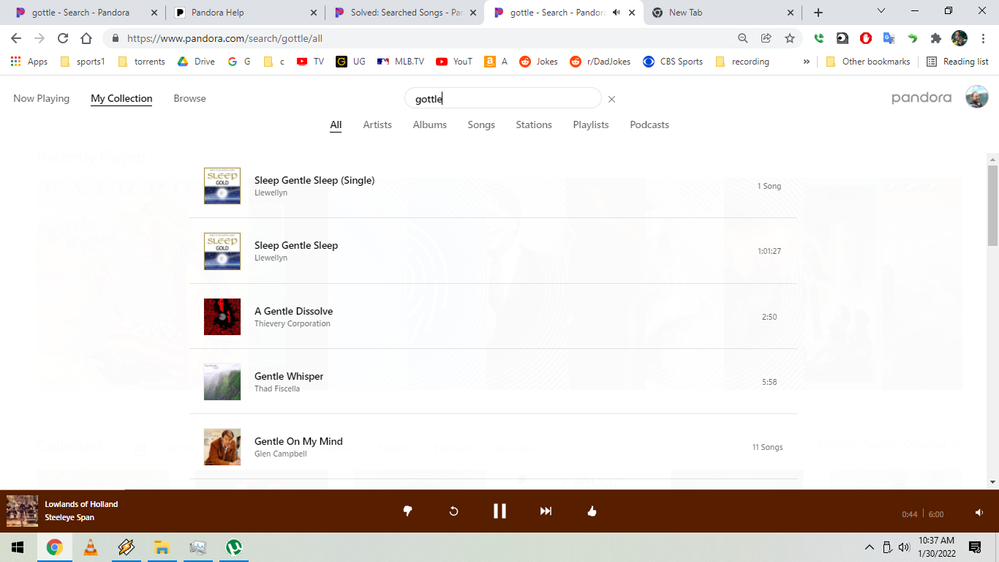Skip to next song
The image size is (999, 562).
click(546, 511)
